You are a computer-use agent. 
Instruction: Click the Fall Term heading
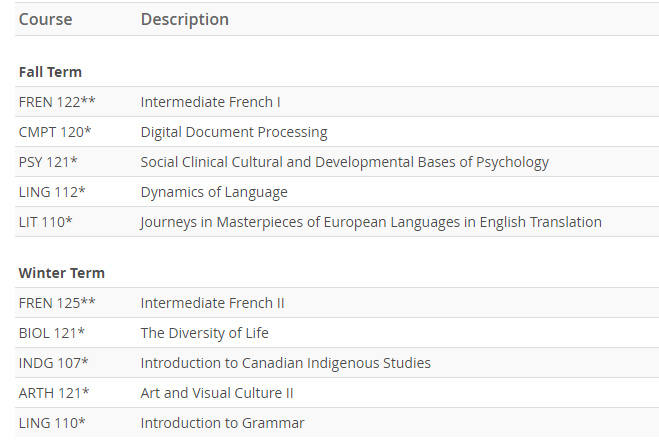pos(50,72)
